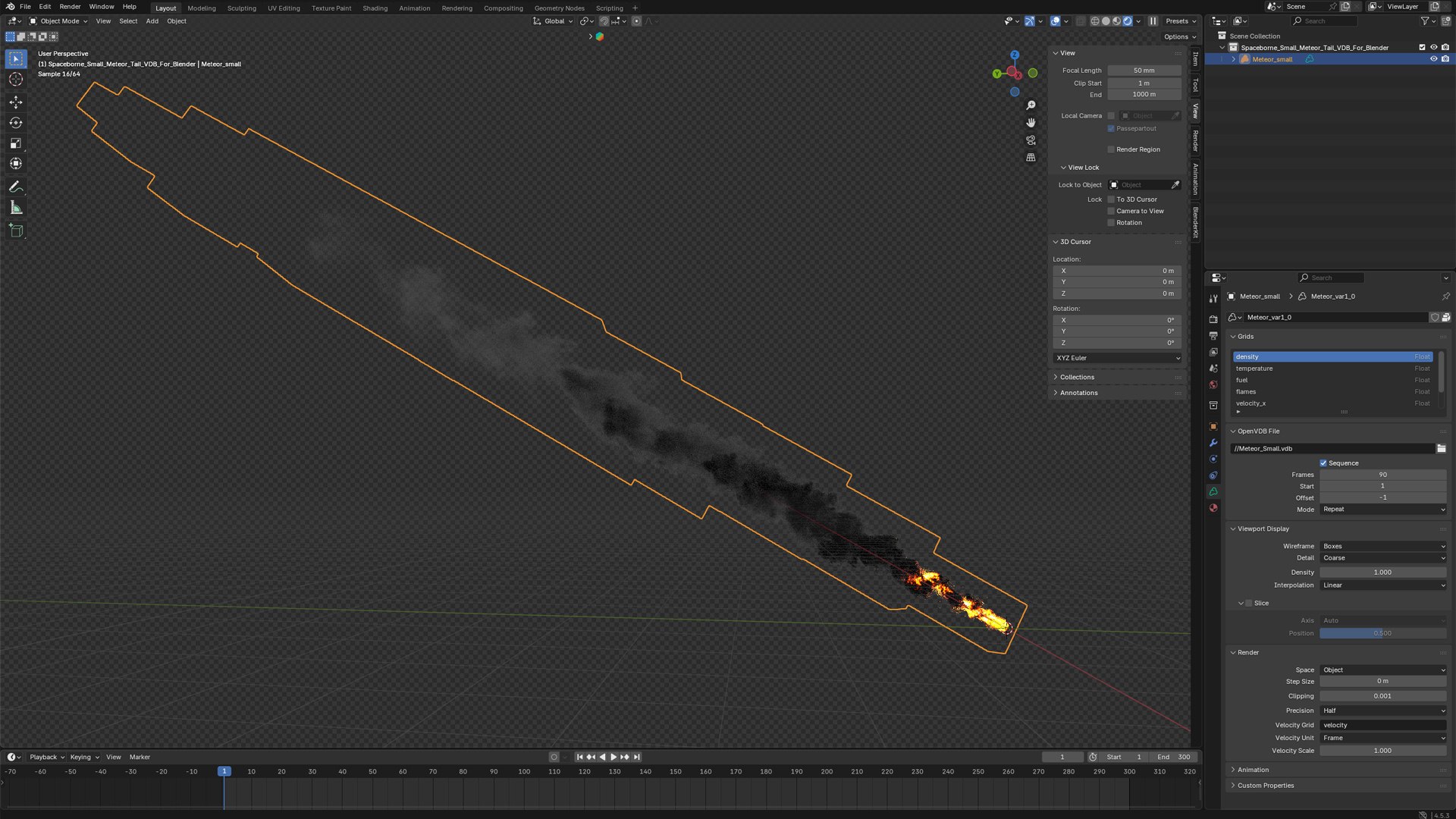Screen dimensions: 1456x819
Task: Expand the Collections panel
Action: click(x=1077, y=377)
